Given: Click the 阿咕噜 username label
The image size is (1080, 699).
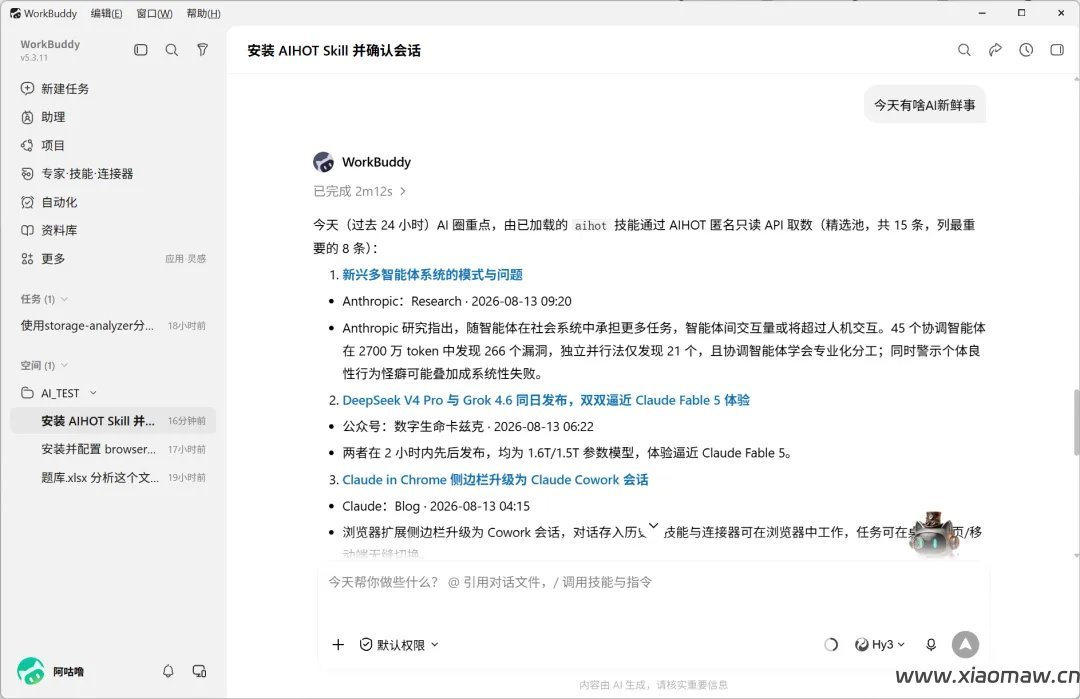Looking at the screenshot, I should (68, 671).
